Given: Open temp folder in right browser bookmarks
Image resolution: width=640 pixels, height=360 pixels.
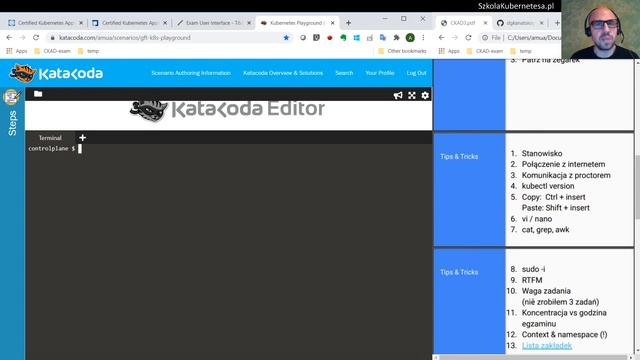Looking at the screenshot, I should point(521,51).
